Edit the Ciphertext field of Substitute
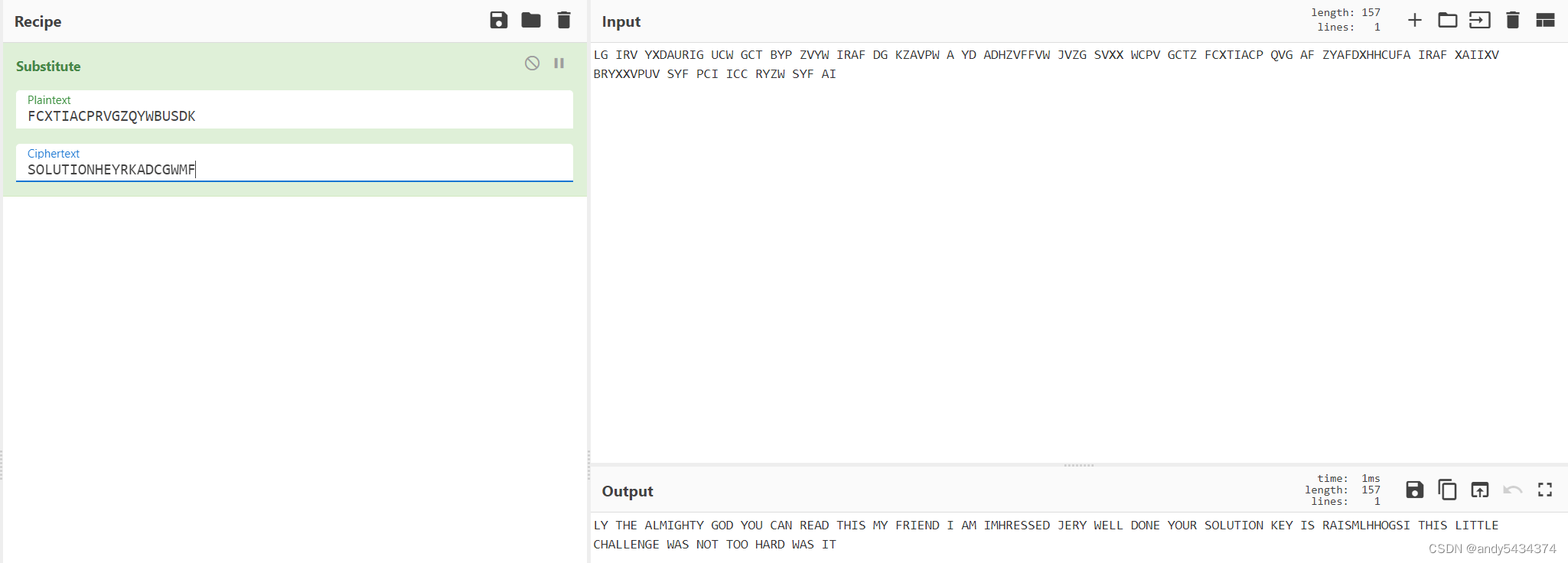This screenshot has width=1568, height=563. (295, 163)
